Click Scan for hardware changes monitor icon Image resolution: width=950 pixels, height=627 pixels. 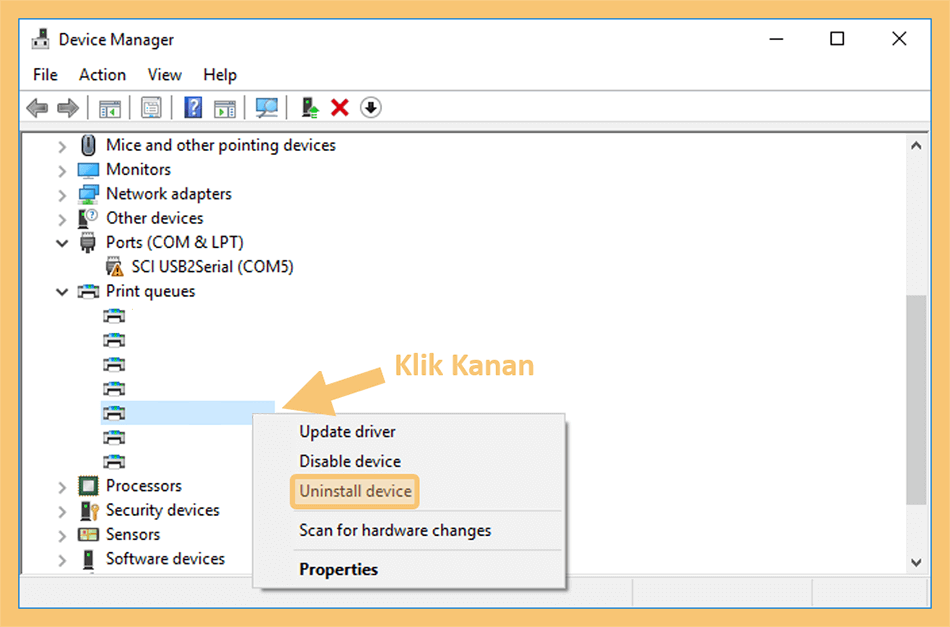tap(267, 108)
